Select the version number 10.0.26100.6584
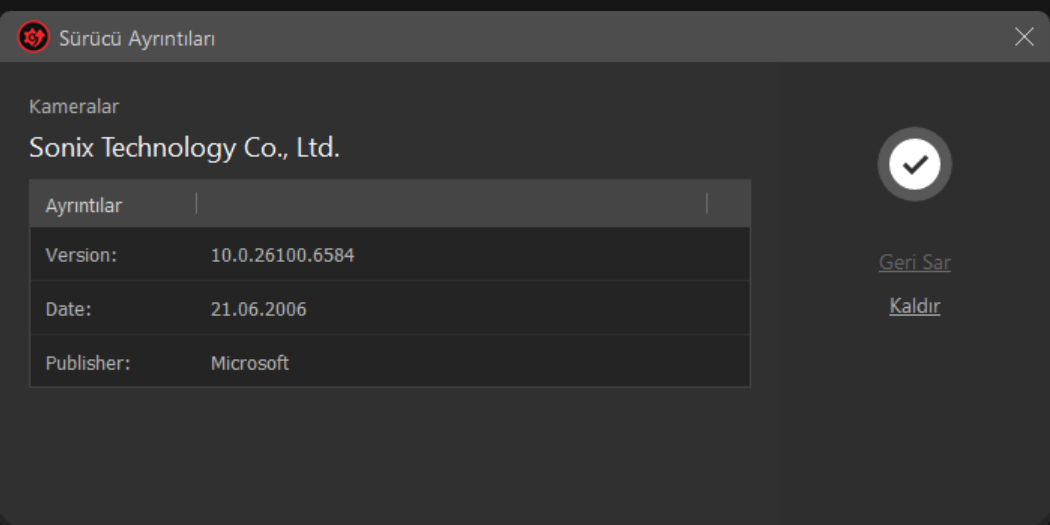The image size is (1050, 525). pyautogui.click(x=282, y=255)
